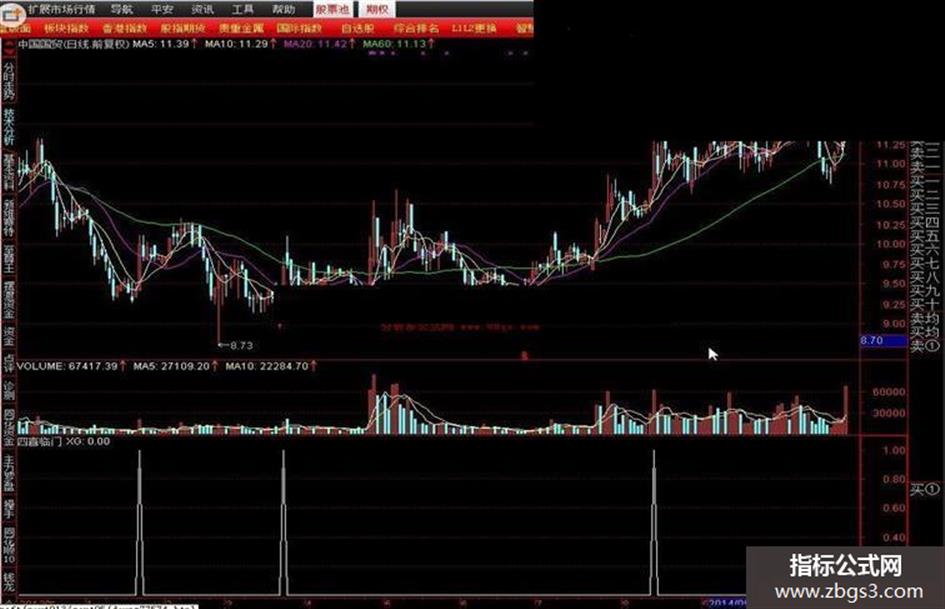Screen dimensions: 945x609
Task: Open the 导航 menu
Action: [122, 9]
